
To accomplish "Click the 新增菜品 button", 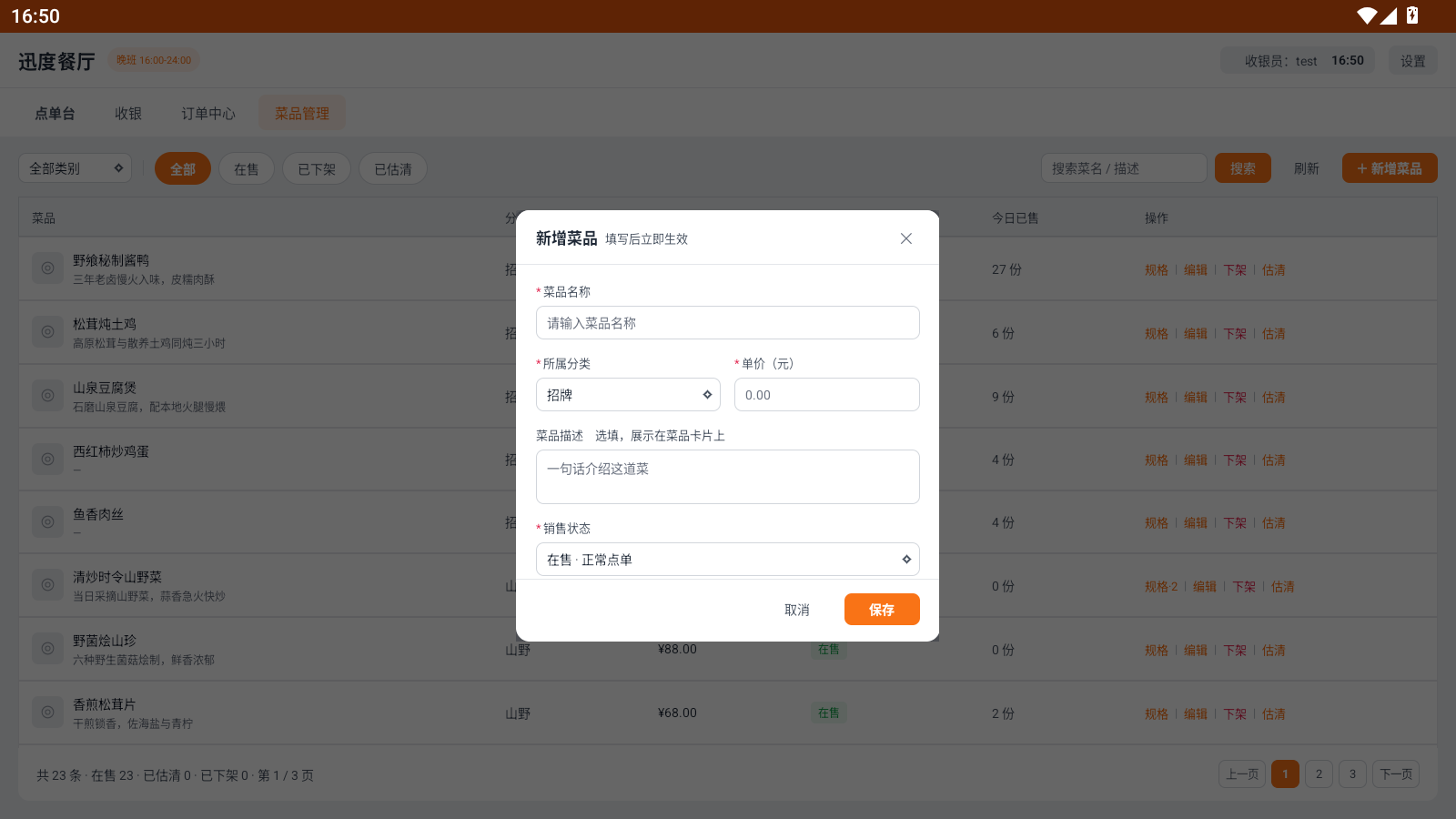I will coord(1390,168).
